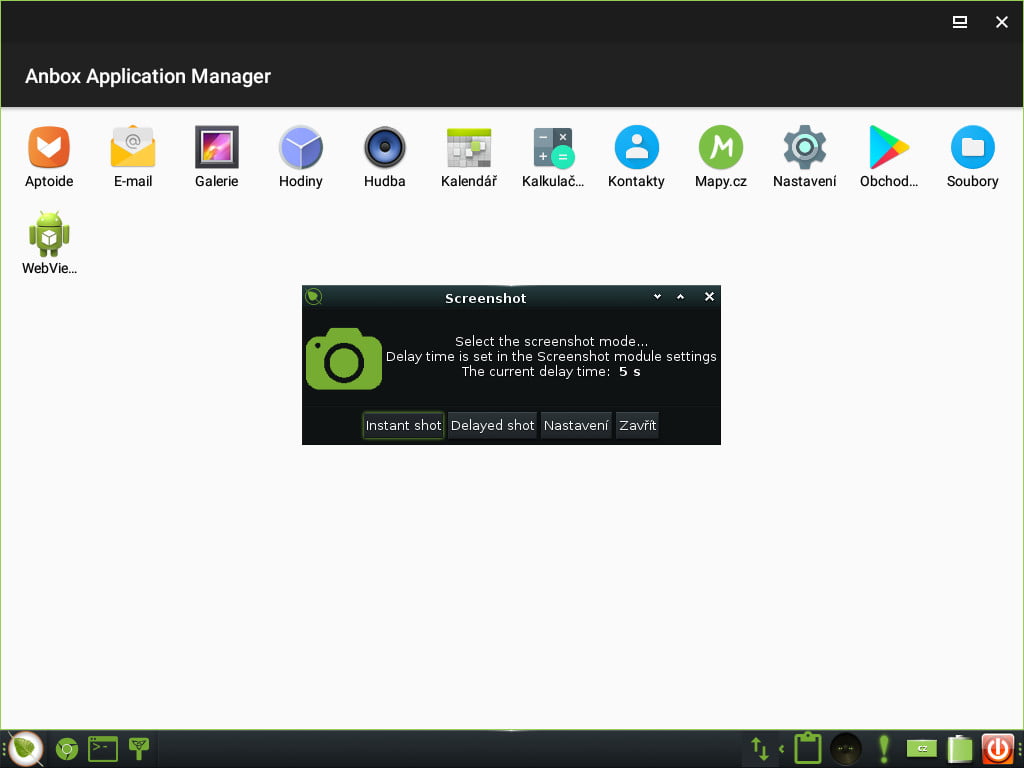This screenshot has height=768, width=1024.
Task: Open the Hodiny clock app
Action: [300, 157]
